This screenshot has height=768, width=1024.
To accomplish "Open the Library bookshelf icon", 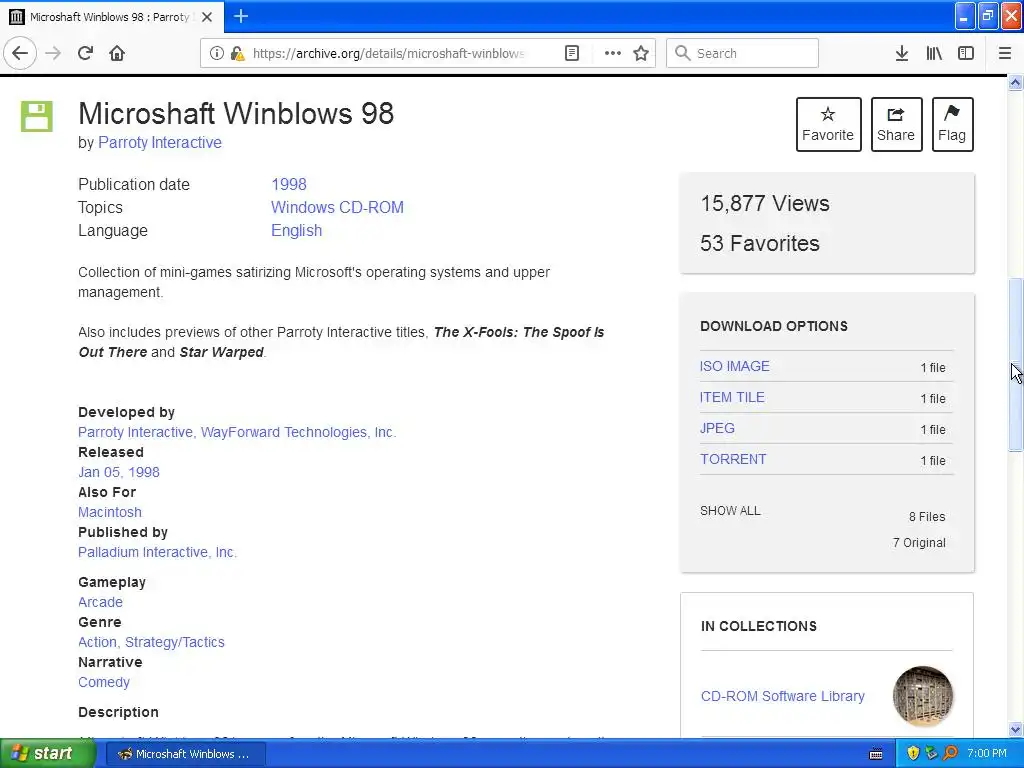I will pyautogui.click(x=934, y=53).
